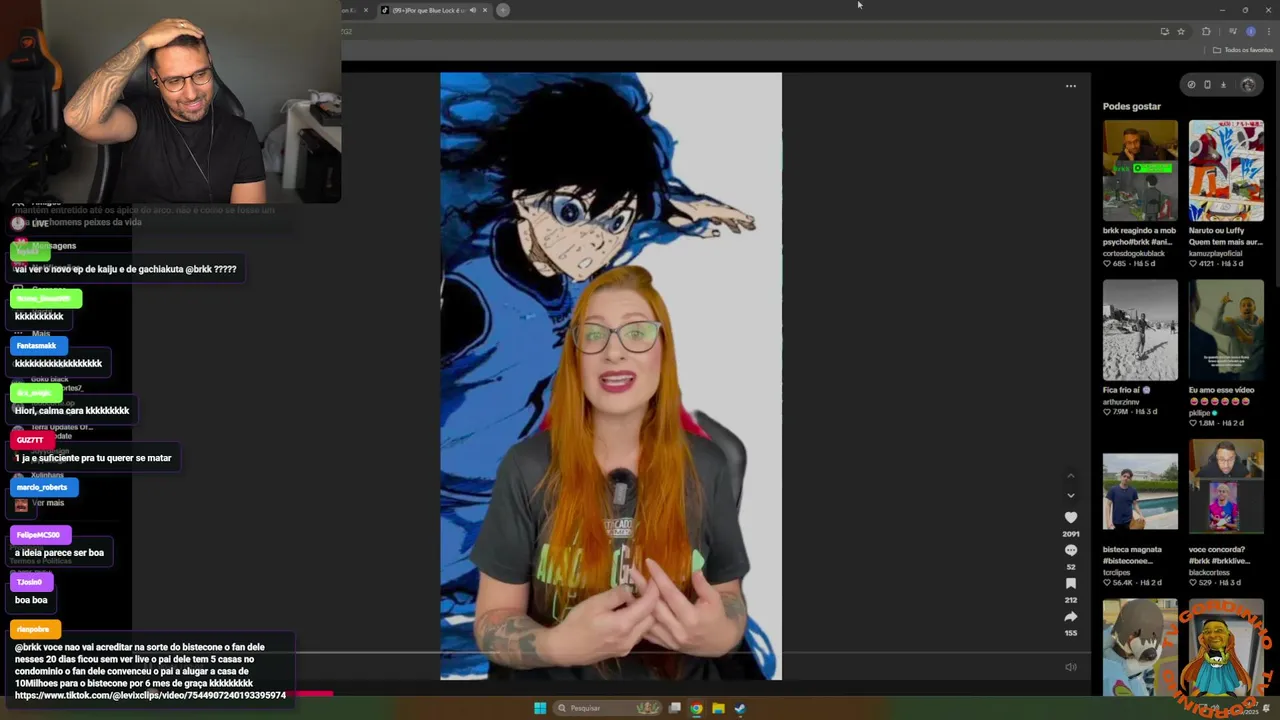The width and height of the screenshot is (1280, 720).
Task: Click the download arrow icon in TikTok toolbar
Action: click(x=1223, y=85)
